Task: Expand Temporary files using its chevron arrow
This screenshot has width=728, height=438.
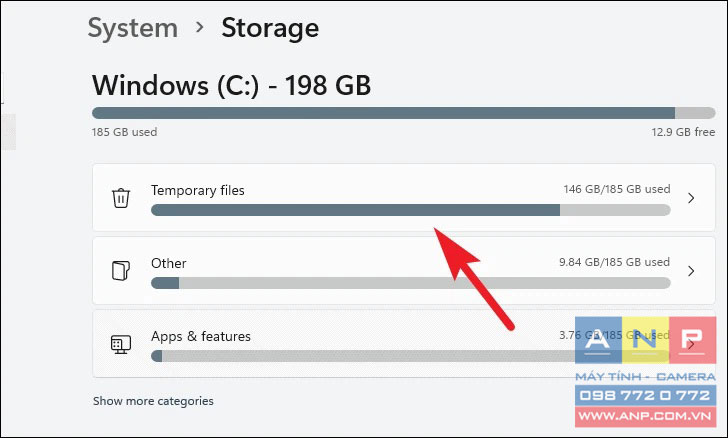Action: tap(691, 198)
